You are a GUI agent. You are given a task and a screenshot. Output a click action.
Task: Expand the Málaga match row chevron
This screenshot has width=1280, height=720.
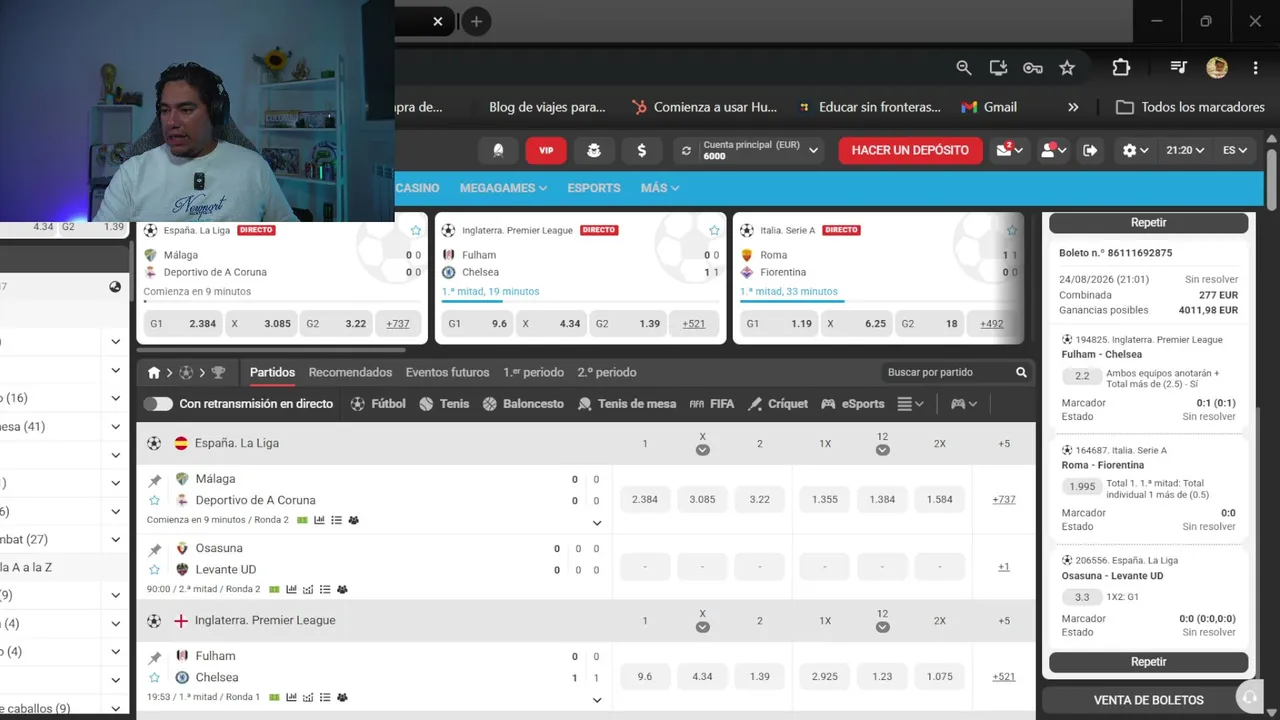(x=597, y=523)
